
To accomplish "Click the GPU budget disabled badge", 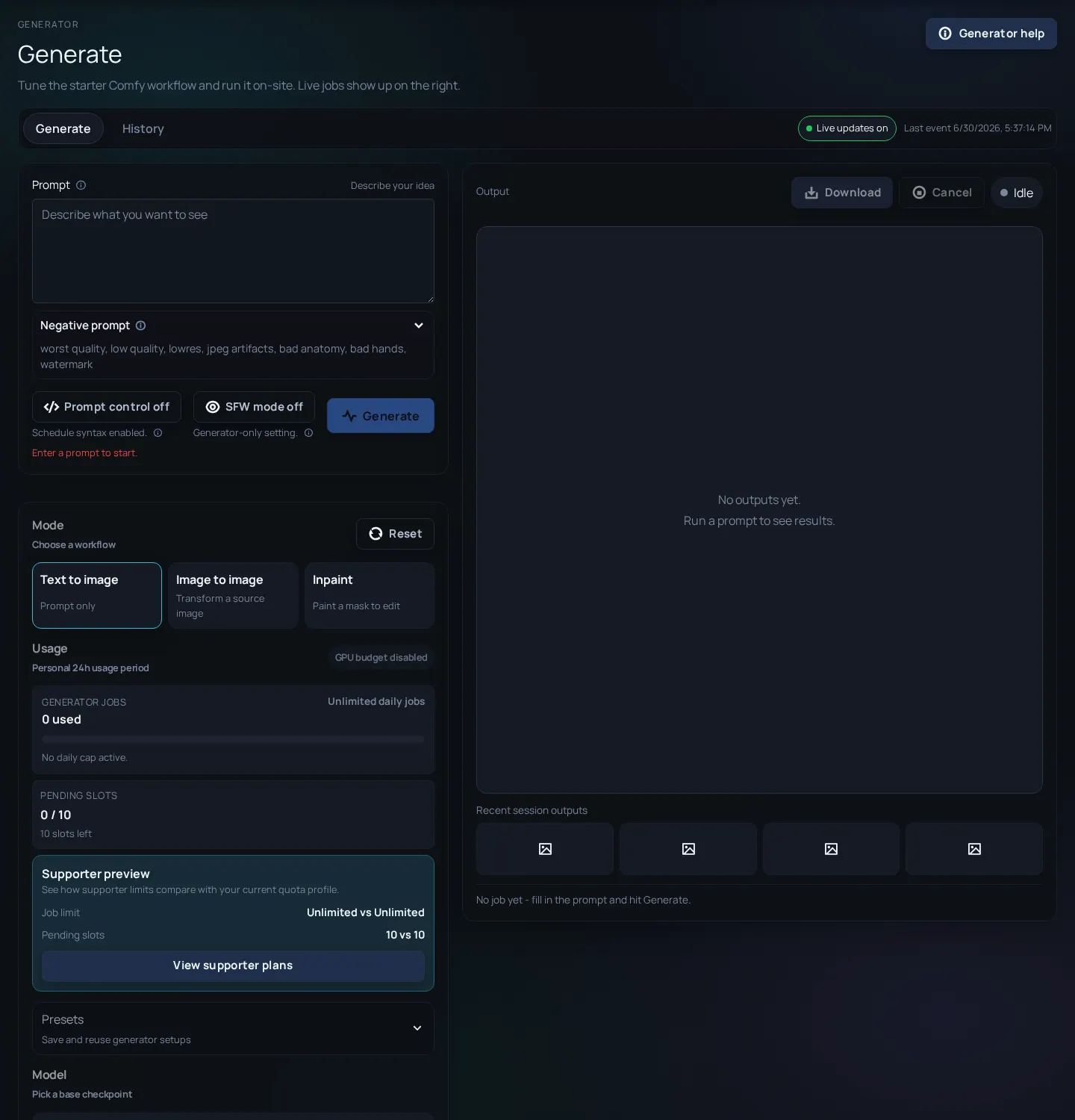I will pos(381,658).
